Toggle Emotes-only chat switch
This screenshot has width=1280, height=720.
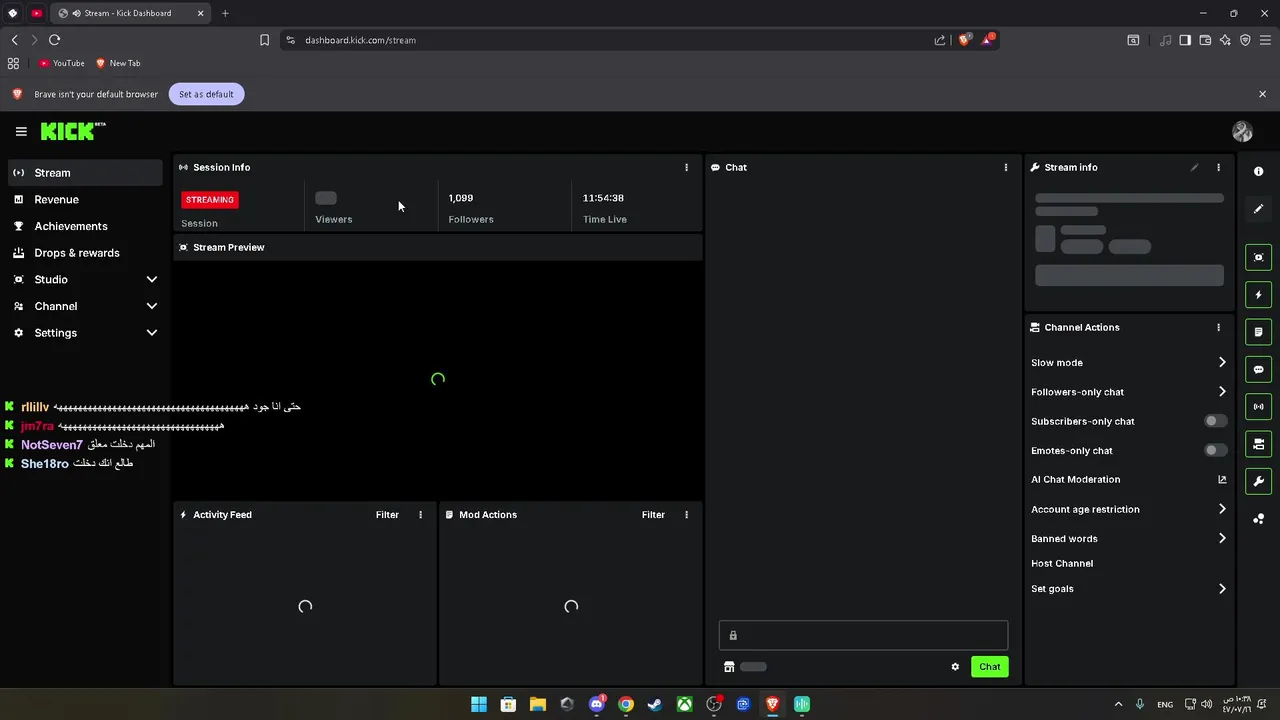pos(1215,450)
